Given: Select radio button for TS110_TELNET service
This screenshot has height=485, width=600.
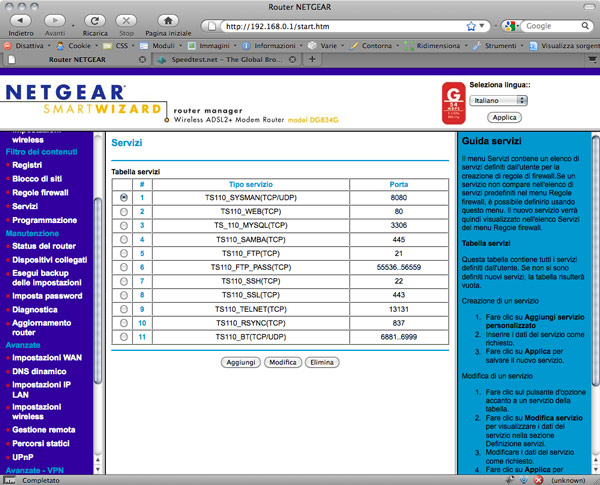Looking at the screenshot, I should [x=124, y=309].
